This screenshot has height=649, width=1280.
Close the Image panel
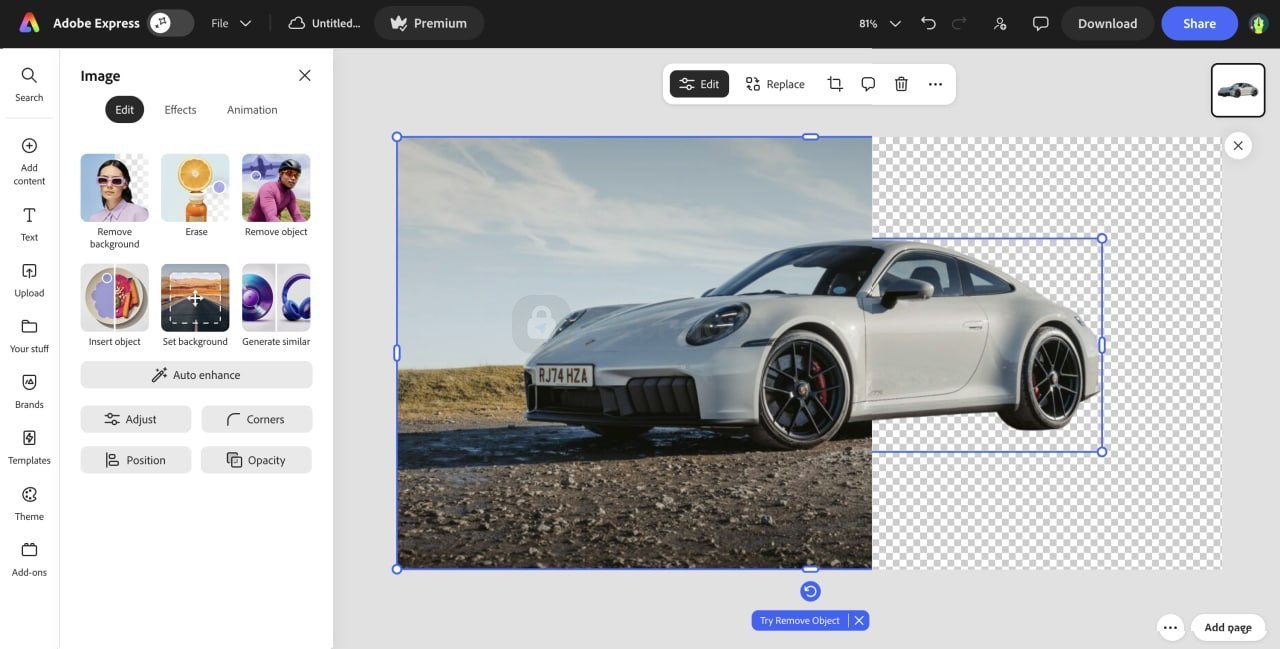click(305, 76)
